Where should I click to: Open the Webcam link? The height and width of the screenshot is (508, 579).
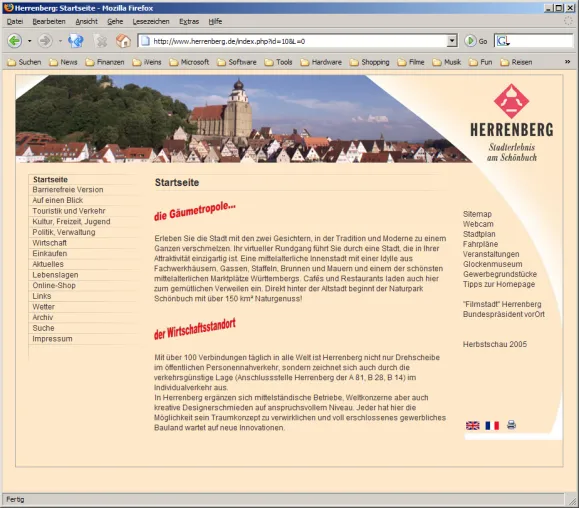(478, 224)
